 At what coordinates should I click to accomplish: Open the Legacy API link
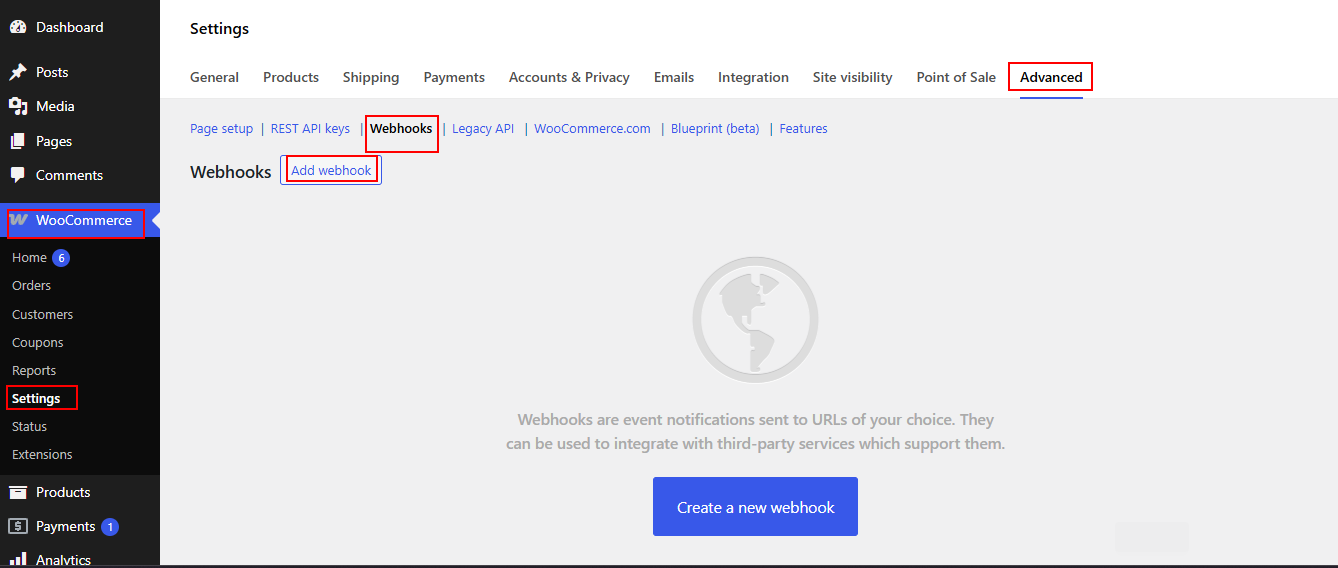483,128
